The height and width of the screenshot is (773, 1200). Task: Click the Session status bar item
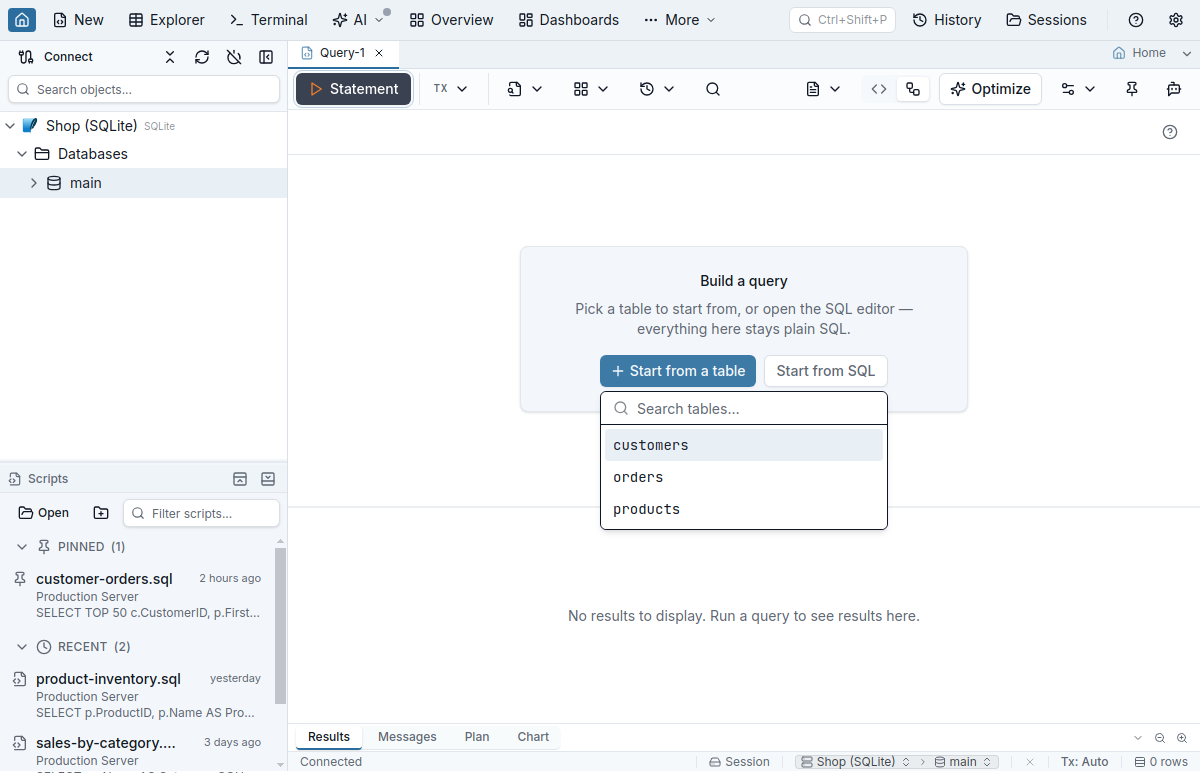click(x=740, y=762)
